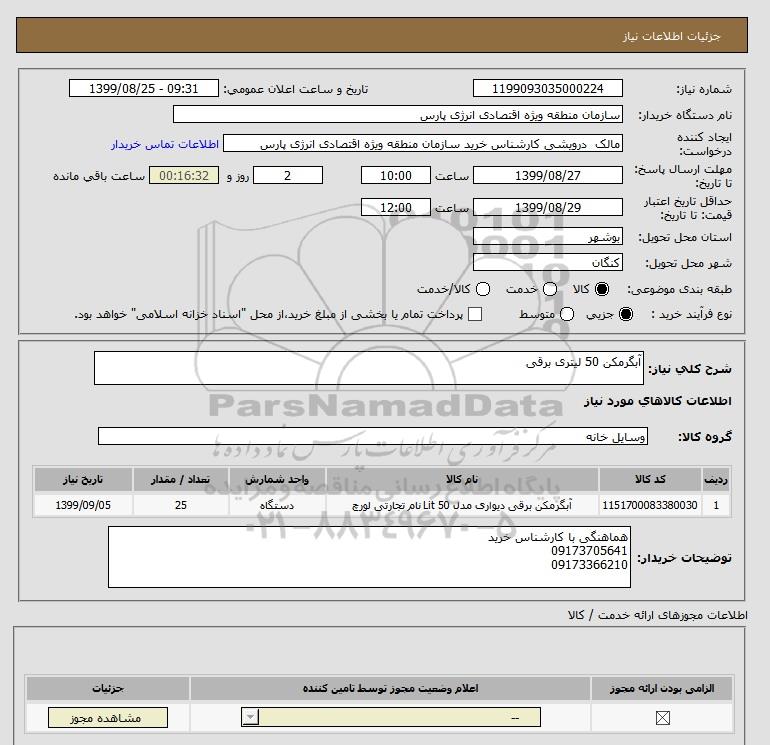
Task: Click the تعداد / مقدار column header
Action: click(x=181, y=479)
